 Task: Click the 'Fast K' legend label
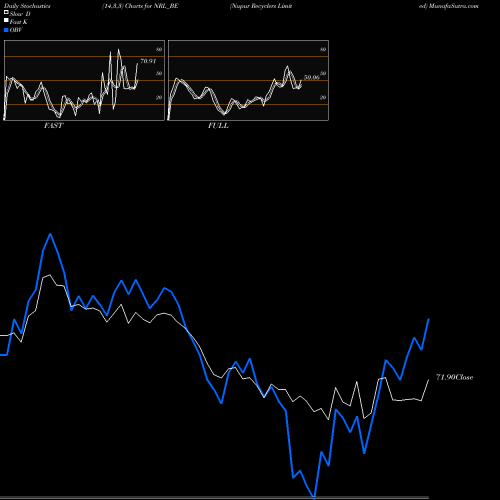19,22
